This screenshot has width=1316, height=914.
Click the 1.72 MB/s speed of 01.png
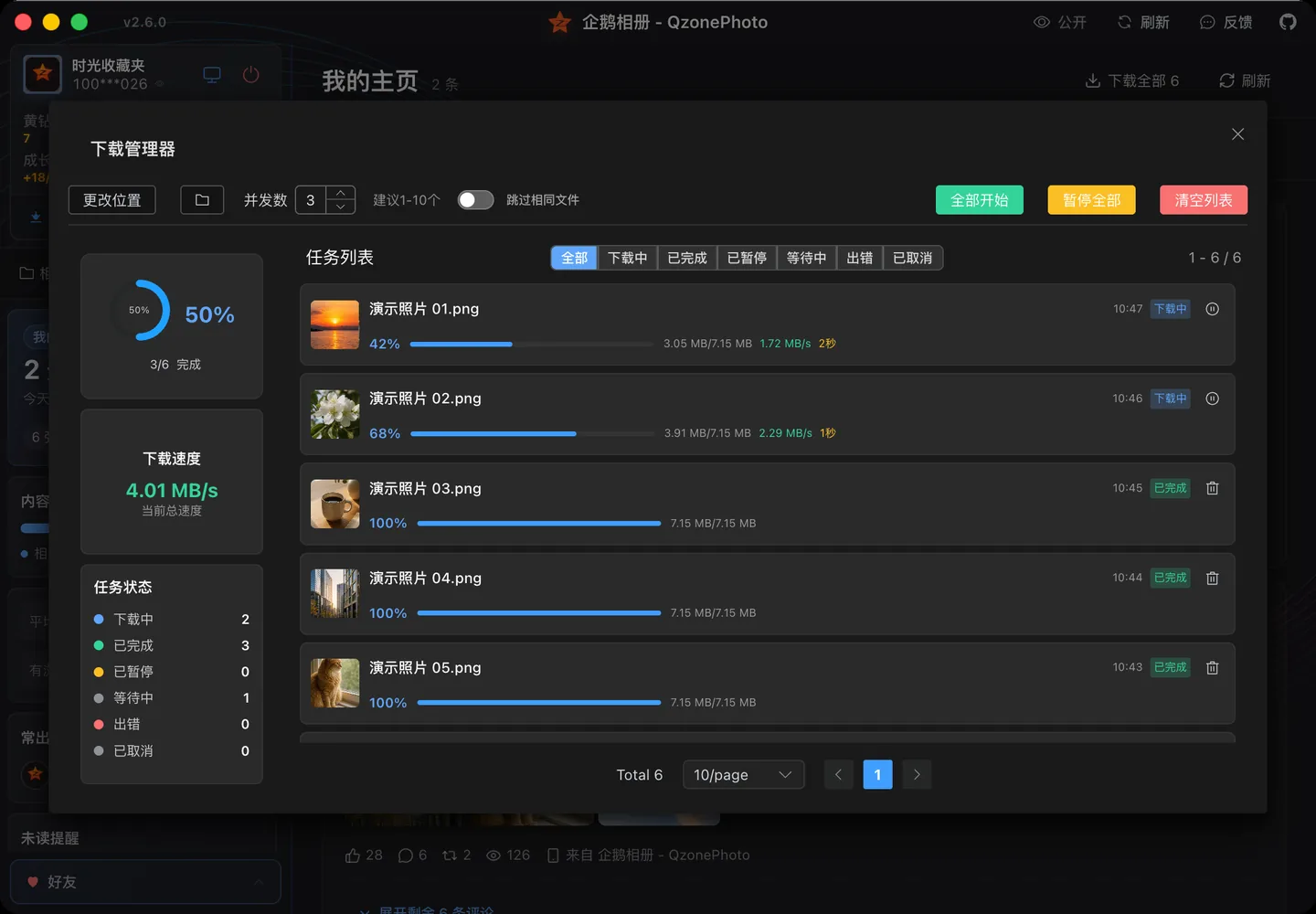coord(785,344)
